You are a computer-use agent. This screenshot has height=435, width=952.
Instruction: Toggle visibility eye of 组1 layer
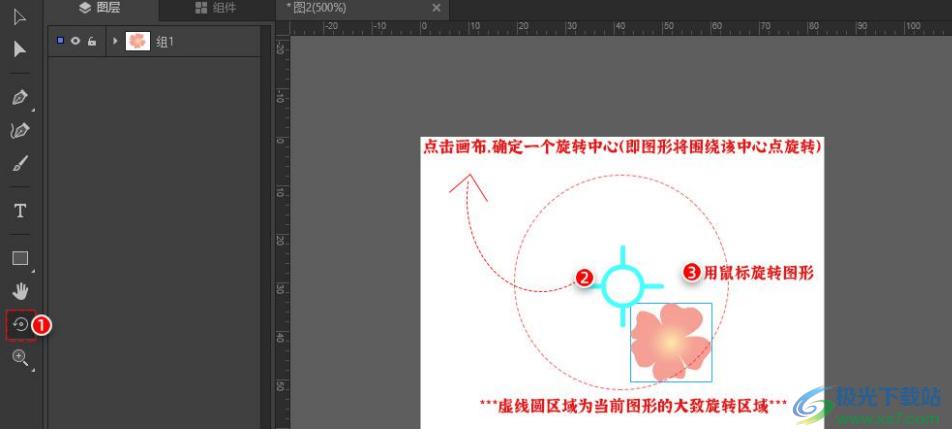75,41
